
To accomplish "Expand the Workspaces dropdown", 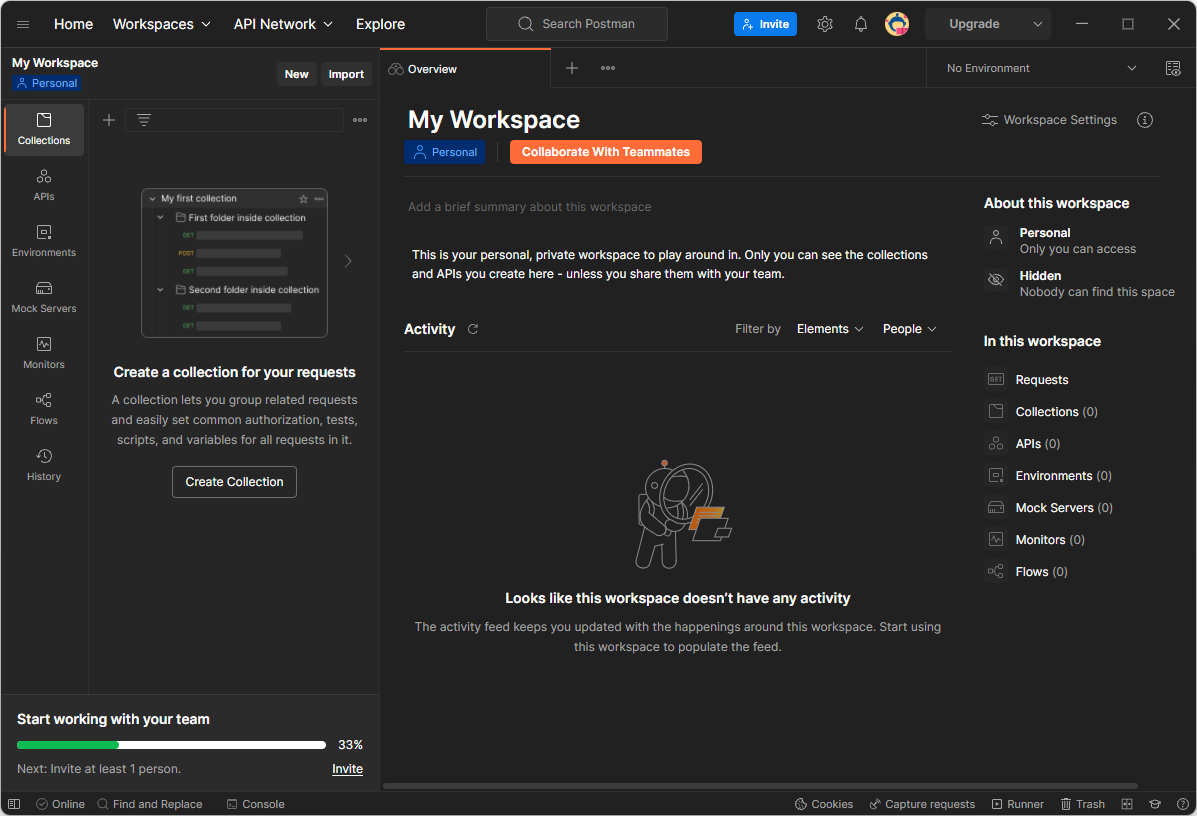I will 162,24.
